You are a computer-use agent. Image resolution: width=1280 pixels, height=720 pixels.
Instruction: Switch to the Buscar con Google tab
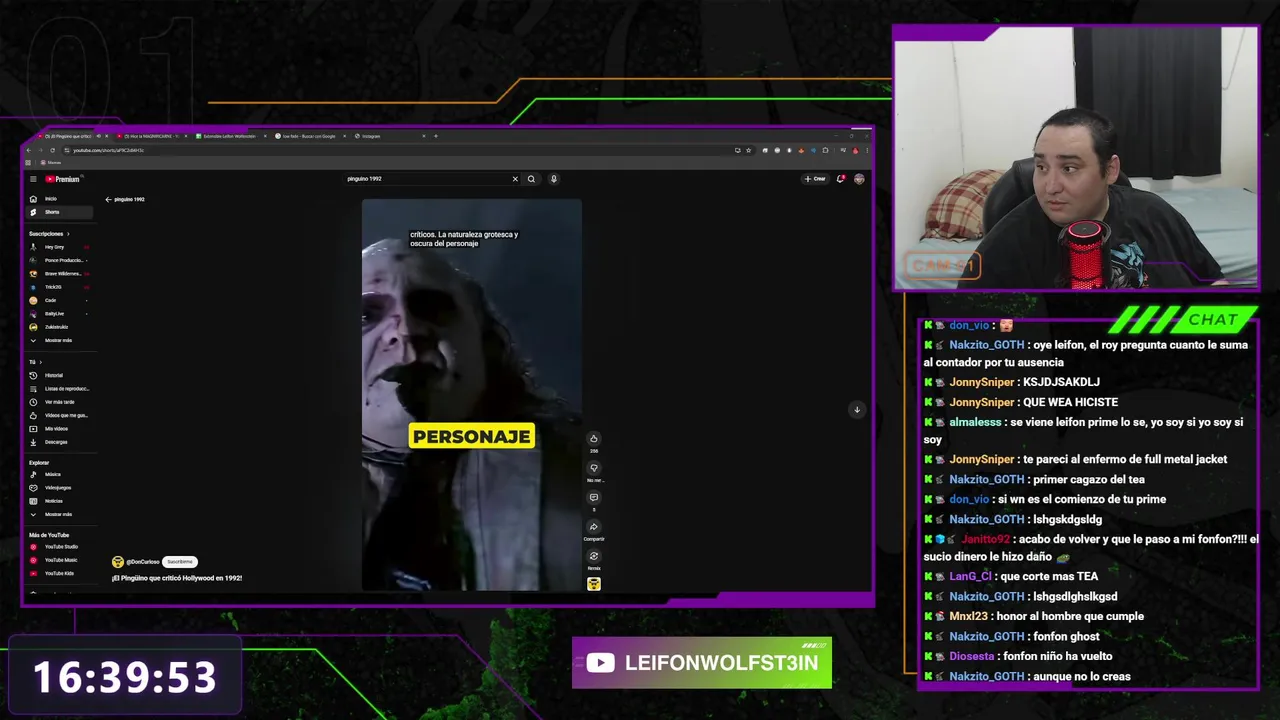[309, 136]
